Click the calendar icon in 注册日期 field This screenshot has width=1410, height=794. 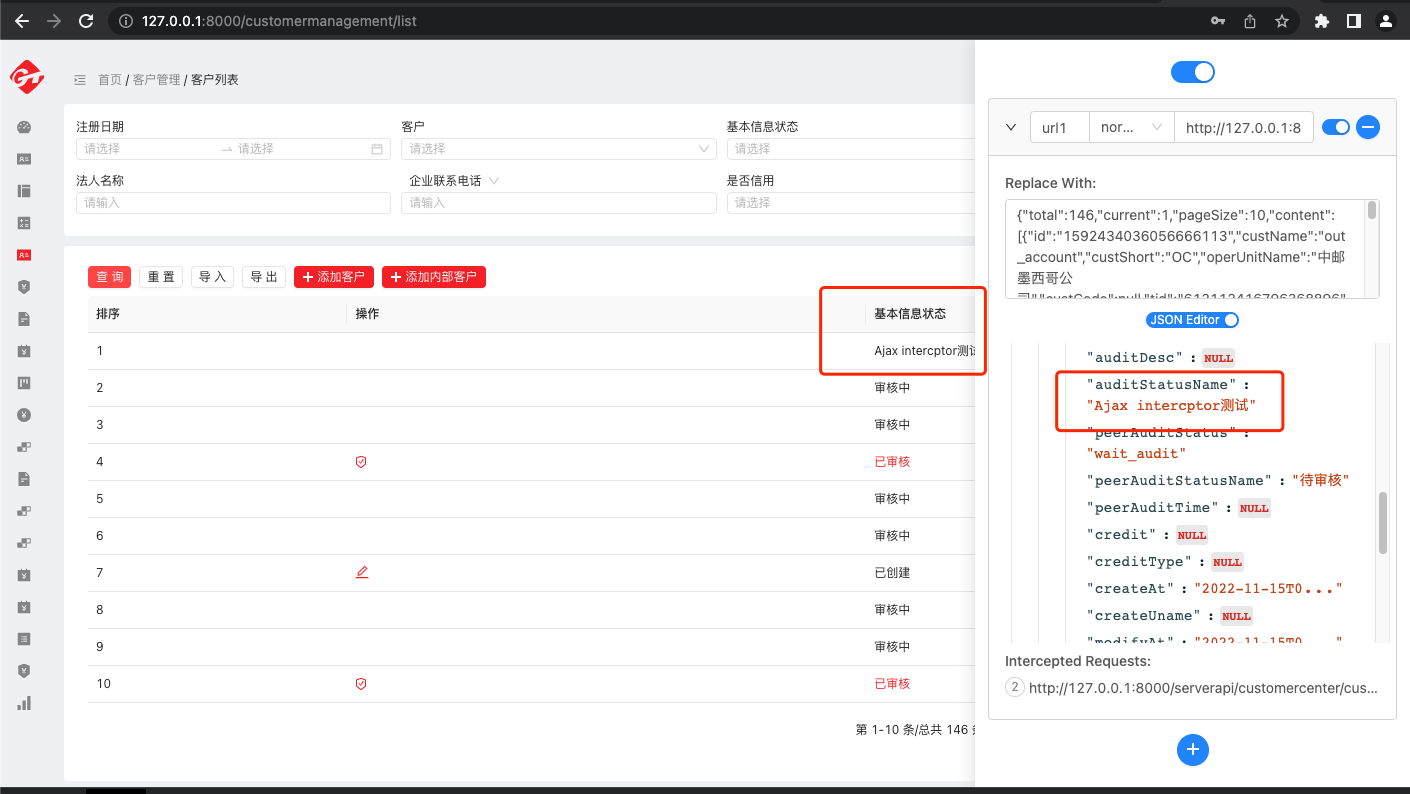(x=377, y=149)
